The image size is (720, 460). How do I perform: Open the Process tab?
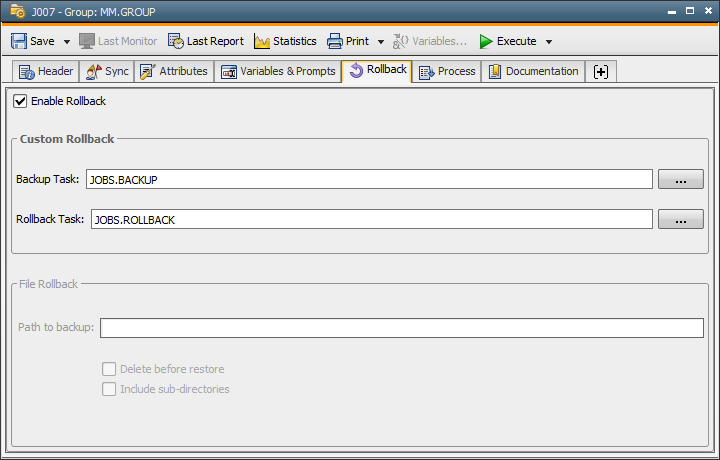(446, 72)
